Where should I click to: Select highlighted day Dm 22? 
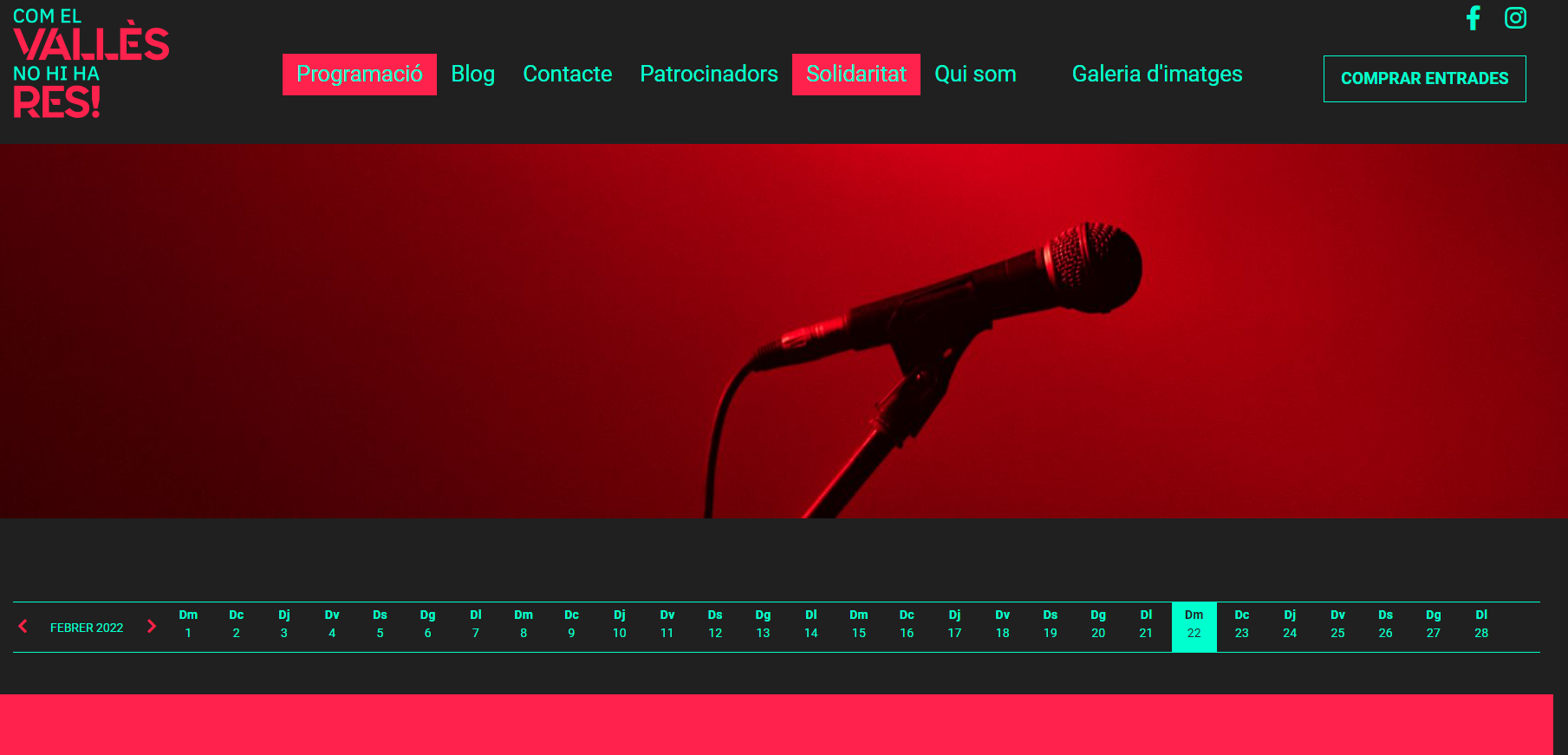(1194, 625)
